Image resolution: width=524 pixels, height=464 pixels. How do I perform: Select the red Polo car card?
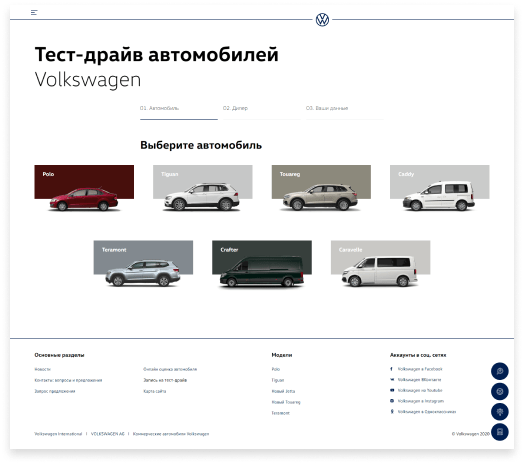[84, 188]
